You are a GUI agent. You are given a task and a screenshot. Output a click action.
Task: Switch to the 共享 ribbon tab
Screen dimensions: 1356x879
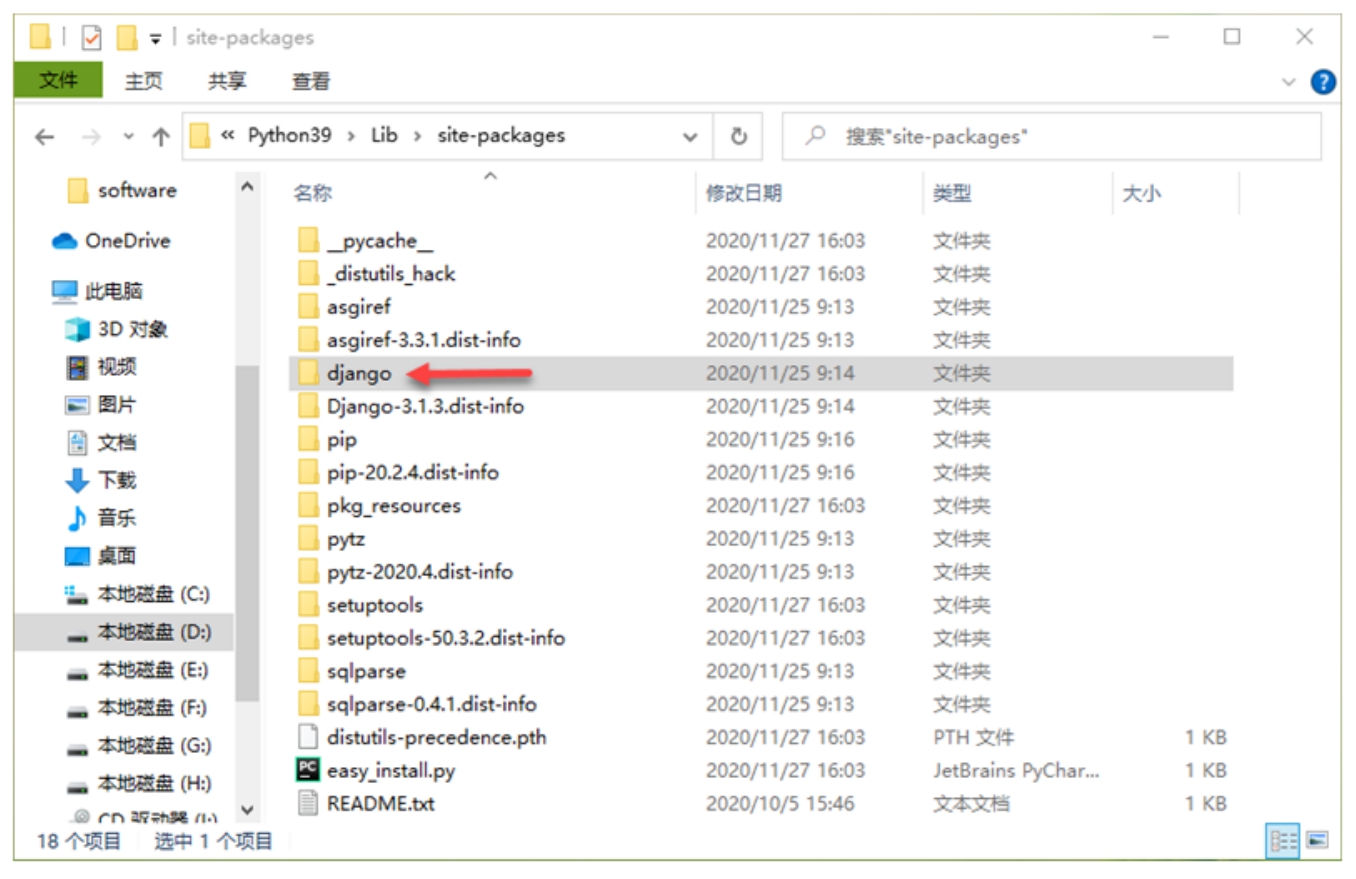pyautogui.click(x=227, y=82)
